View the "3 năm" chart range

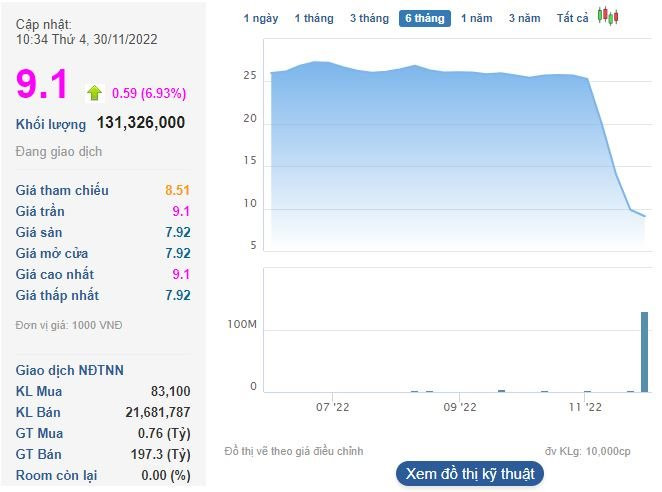pos(524,18)
